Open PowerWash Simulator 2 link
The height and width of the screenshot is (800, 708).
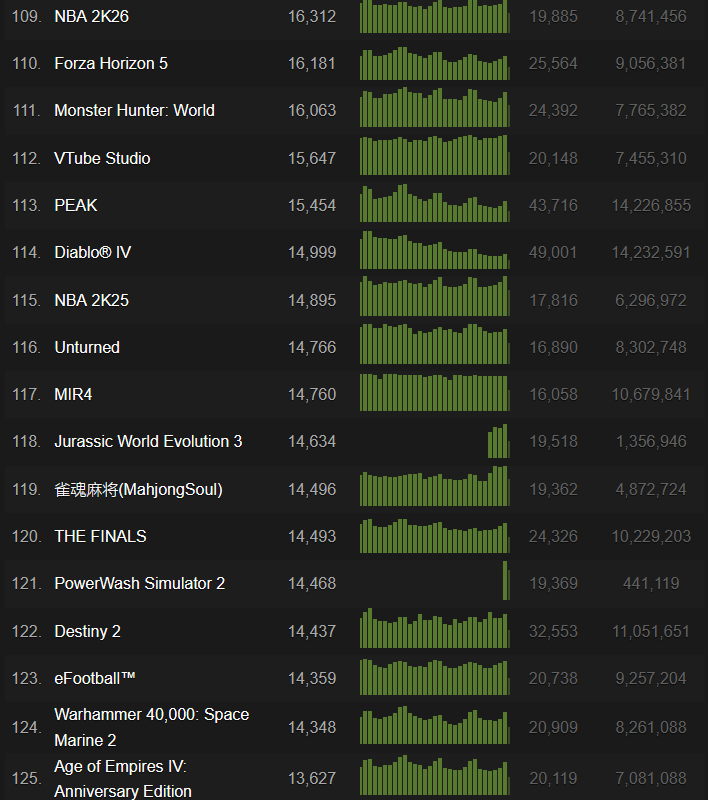click(139, 583)
